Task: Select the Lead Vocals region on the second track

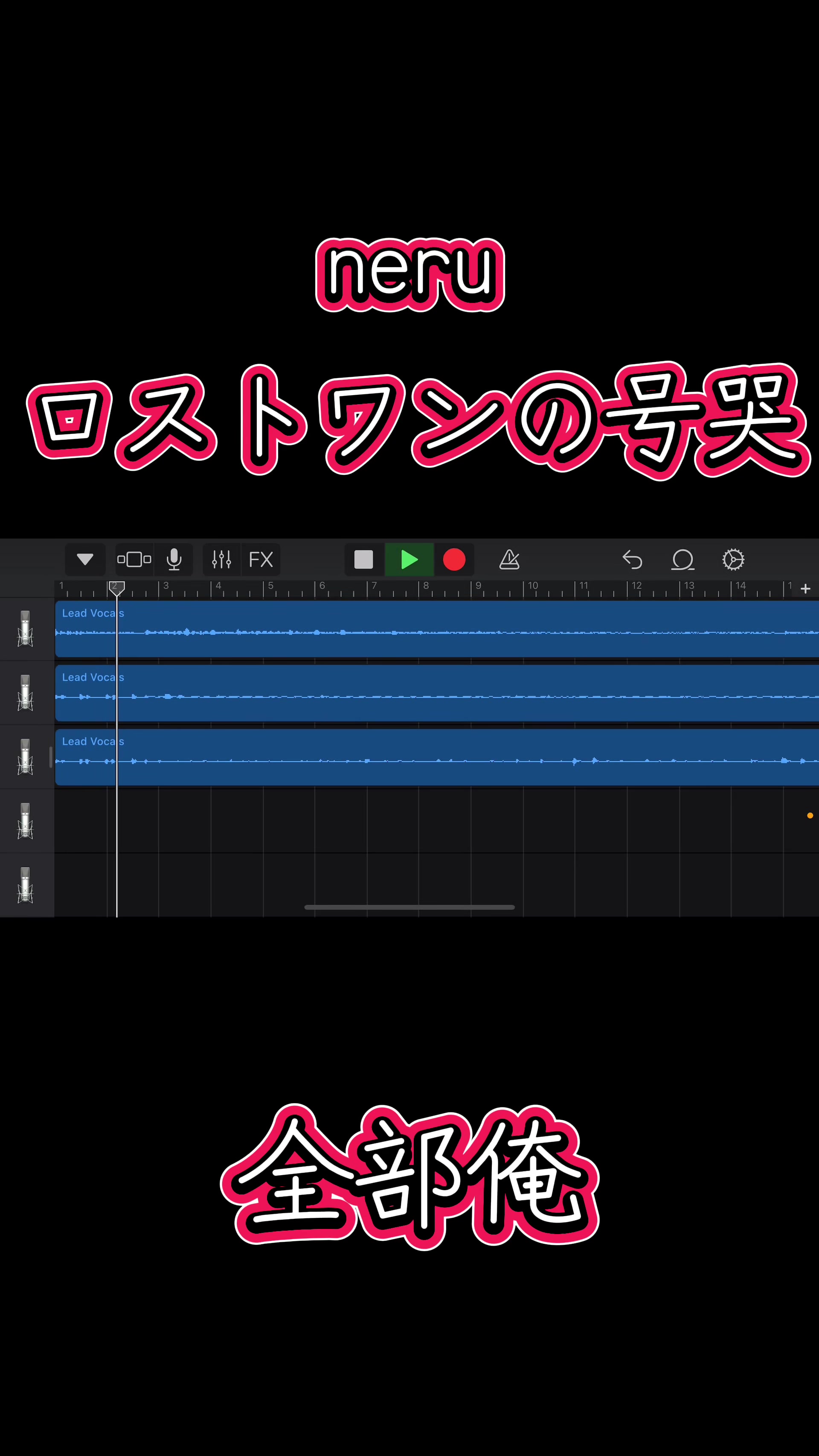Action: 437,693
